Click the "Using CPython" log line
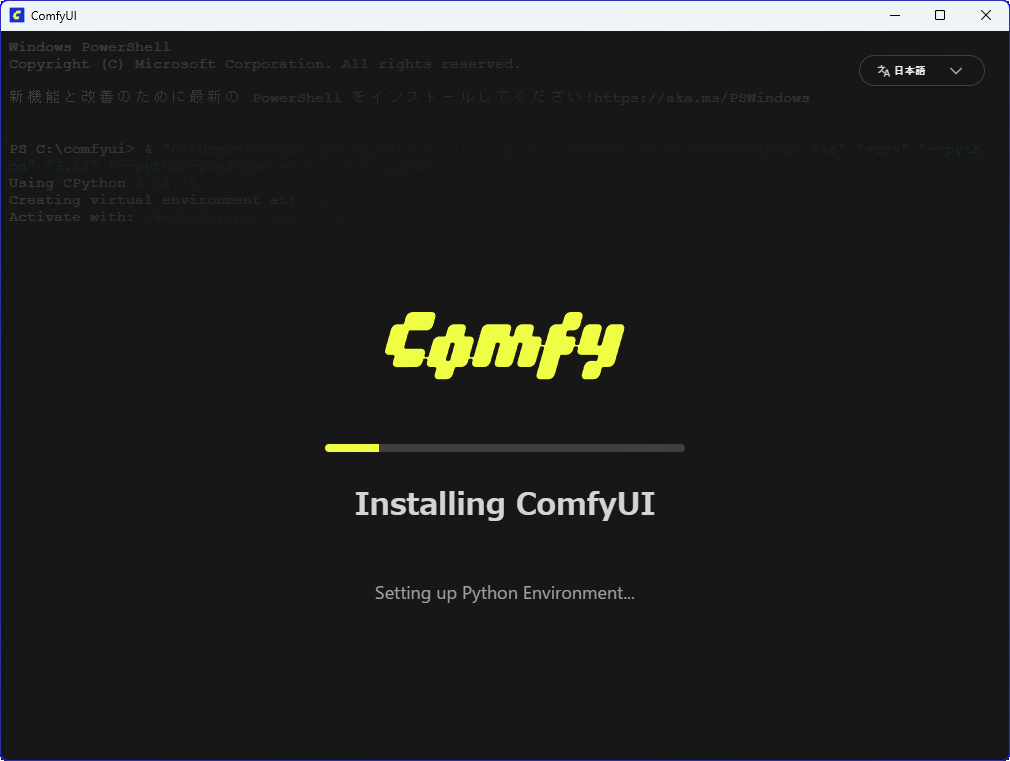The width and height of the screenshot is (1010, 761). point(68,183)
